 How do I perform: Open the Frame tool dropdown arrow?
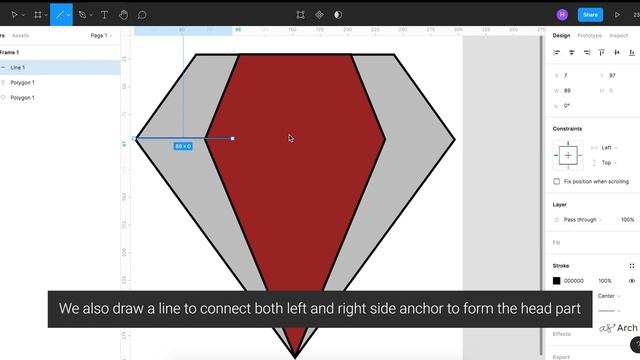click(46, 15)
